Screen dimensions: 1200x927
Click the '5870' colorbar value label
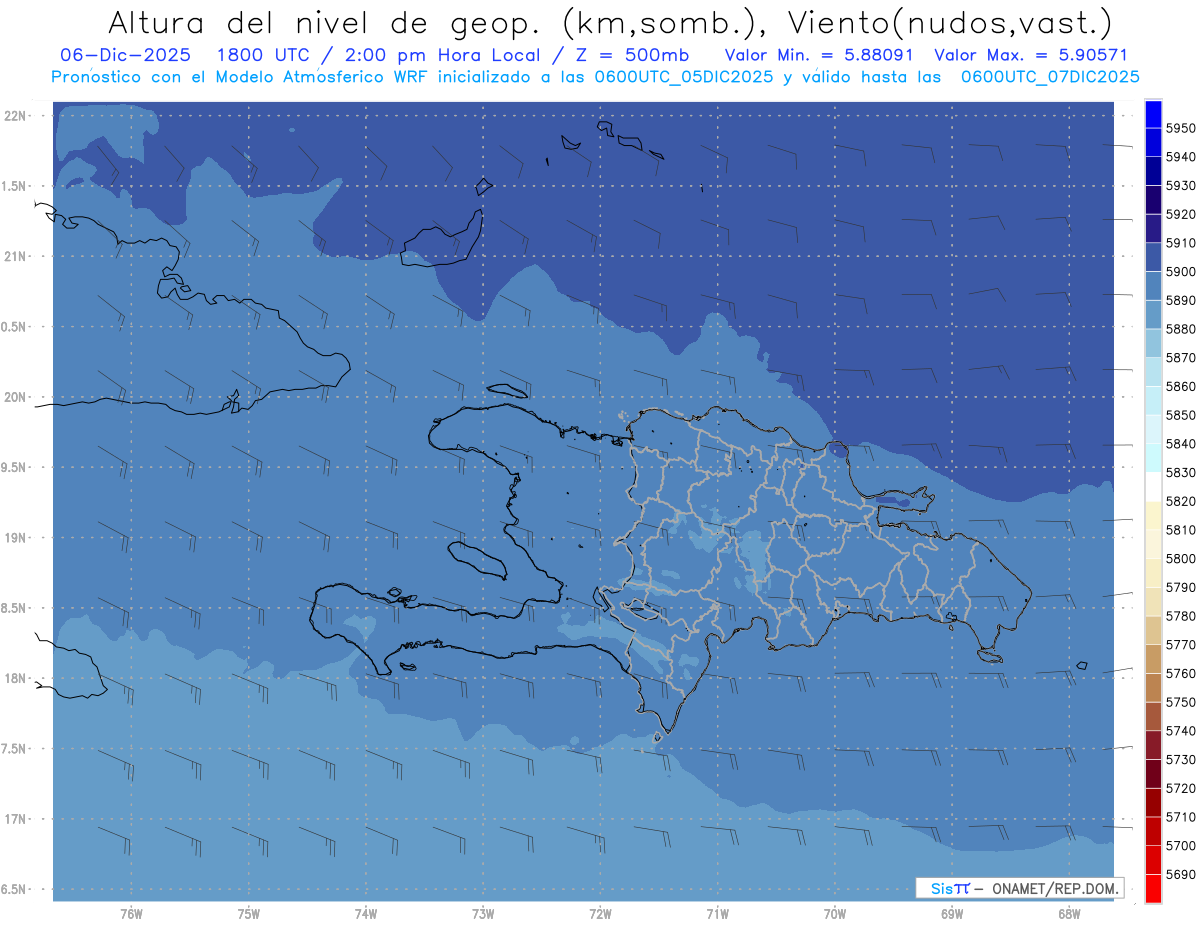click(x=1181, y=358)
